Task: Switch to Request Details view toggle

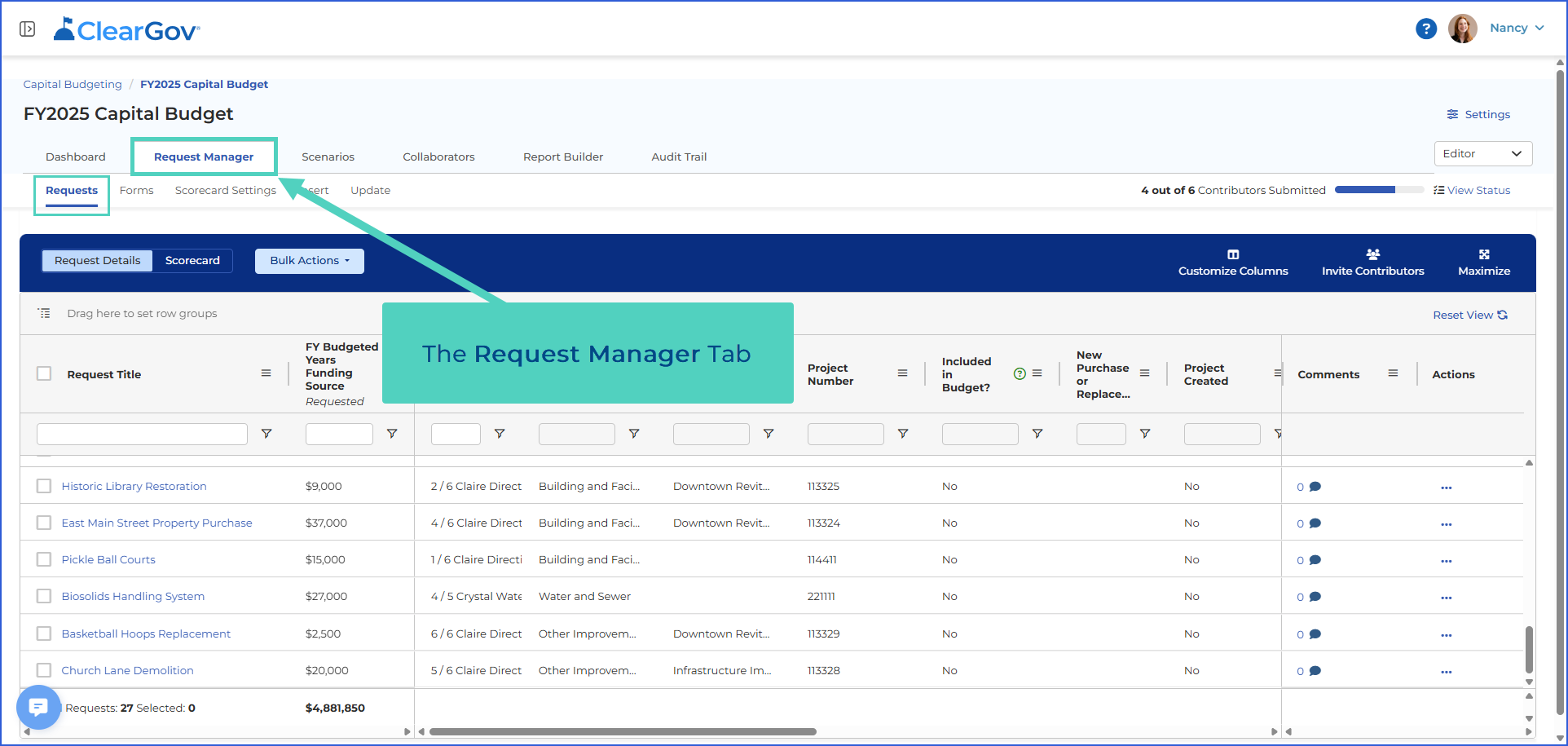Action: [x=98, y=261]
